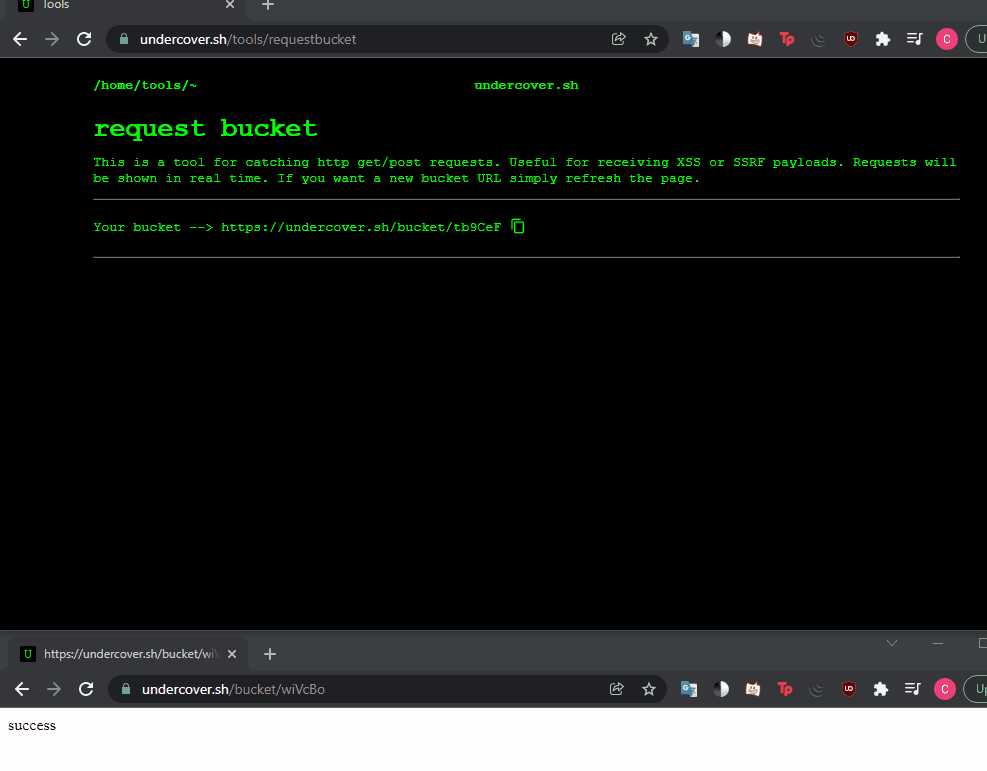The height and width of the screenshot is (771, 987).
Task: Open the undercover.sh header link
Action: [526, 86]
